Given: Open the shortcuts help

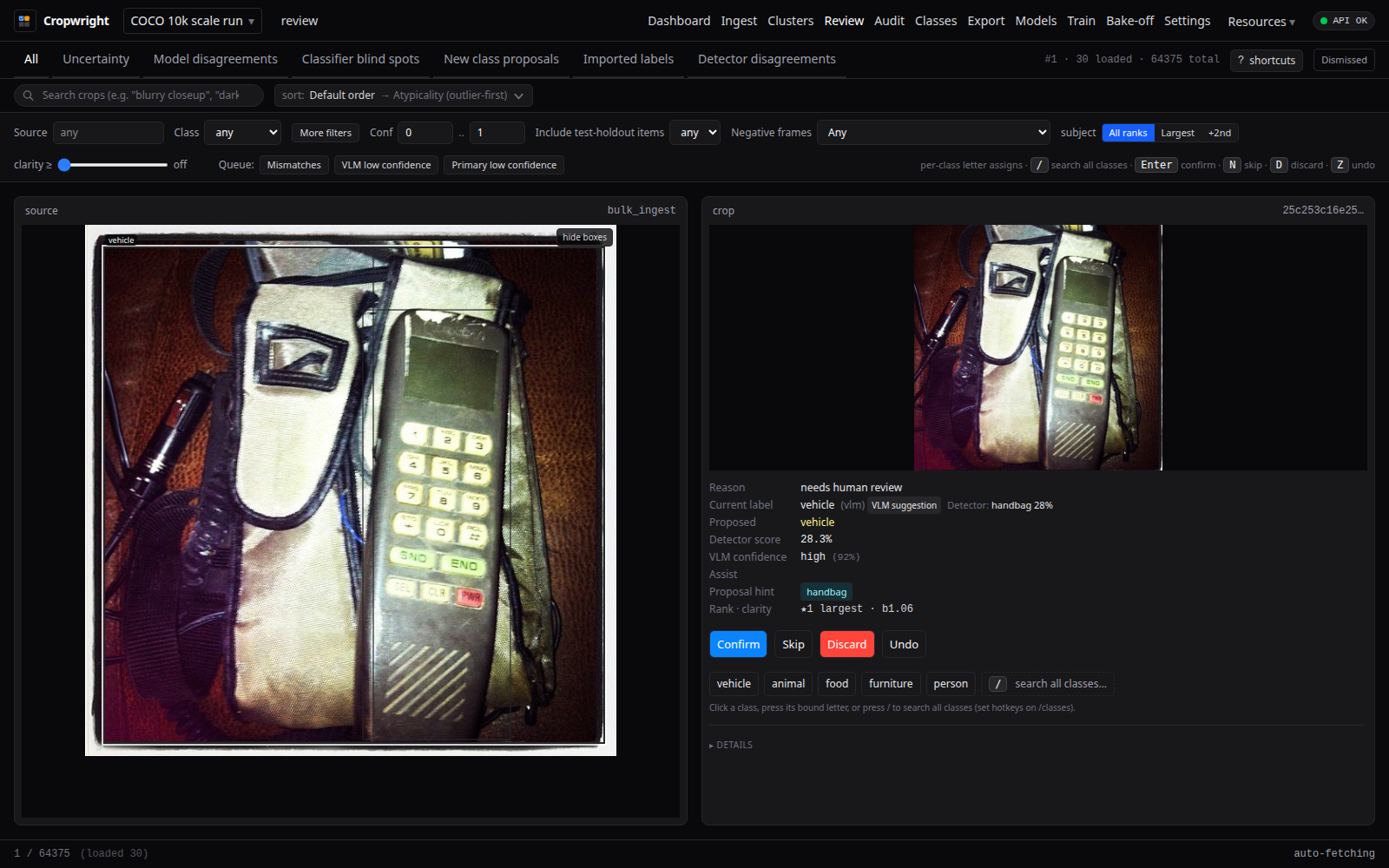Looking at the screenshot, I should [x=1266, y=60].
